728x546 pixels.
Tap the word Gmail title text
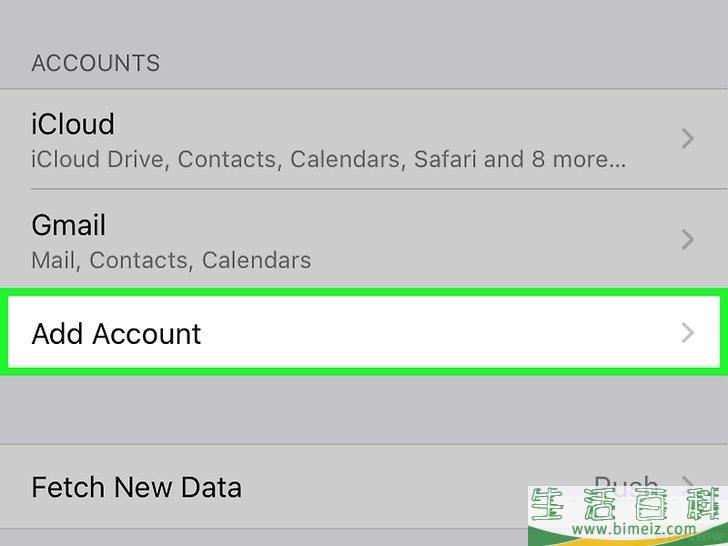[68, 226]
